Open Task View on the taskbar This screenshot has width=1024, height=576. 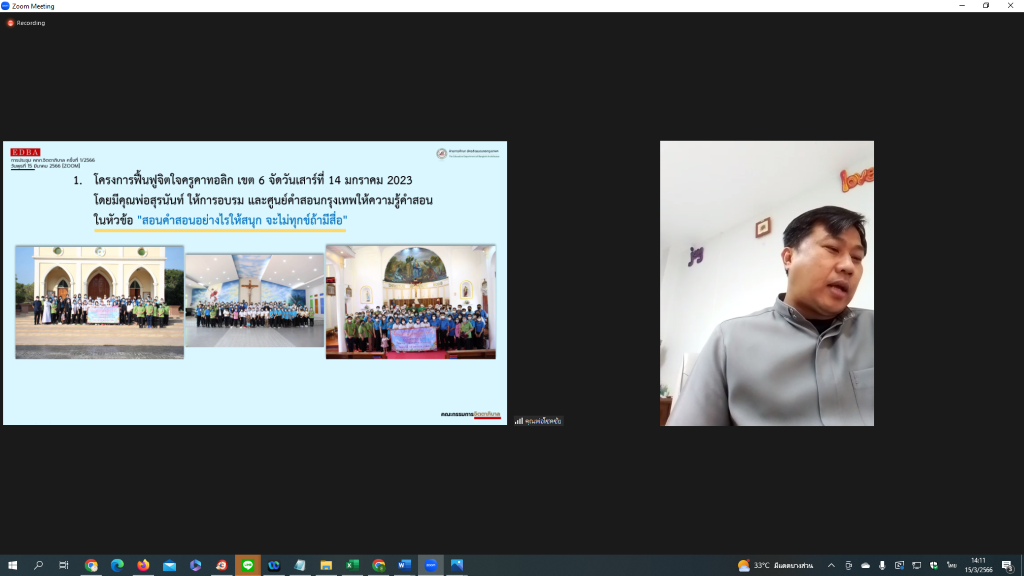click(64, 566)
